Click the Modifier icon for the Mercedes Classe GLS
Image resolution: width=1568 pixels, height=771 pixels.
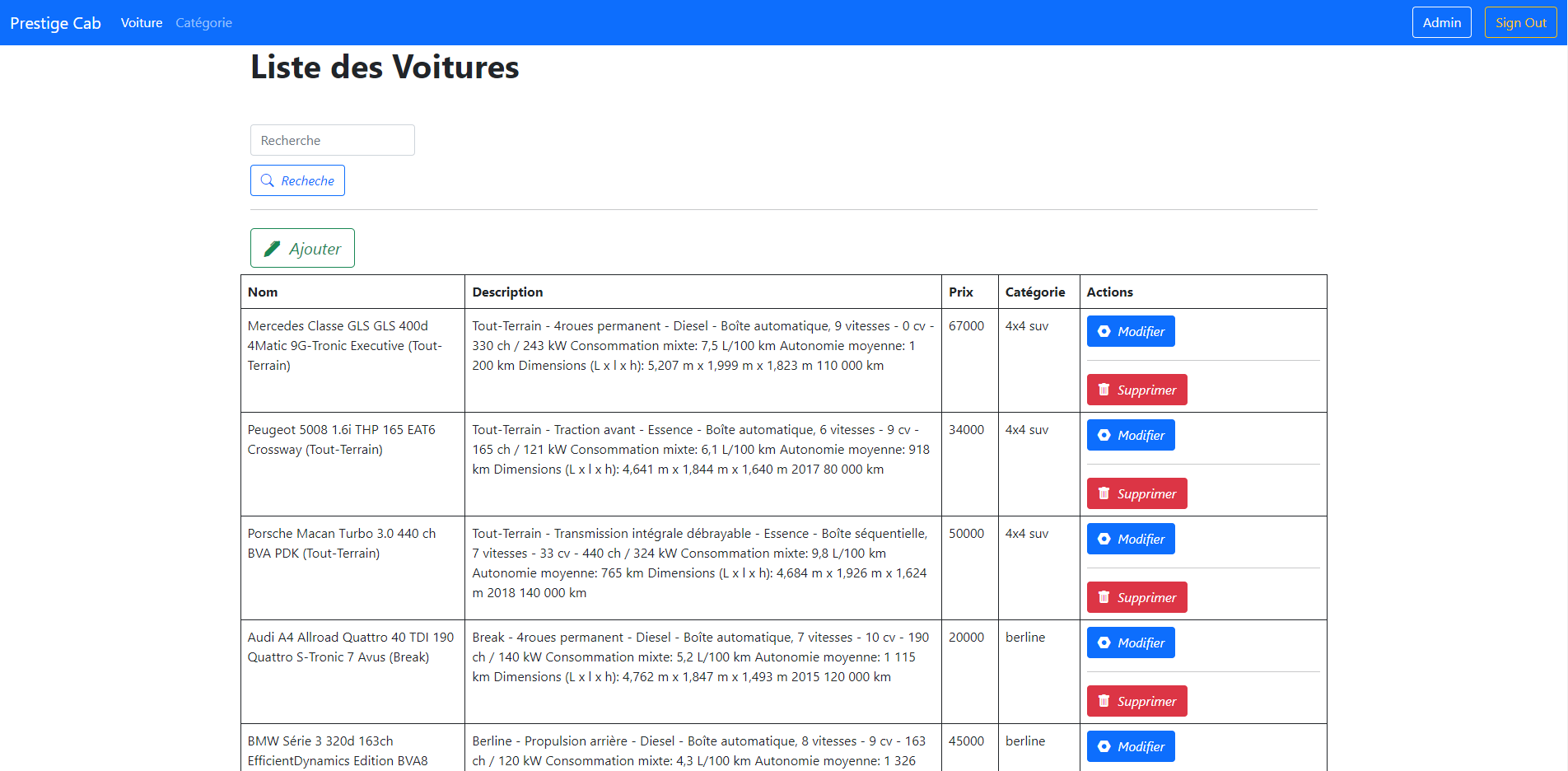click(x=1104, y=331)
